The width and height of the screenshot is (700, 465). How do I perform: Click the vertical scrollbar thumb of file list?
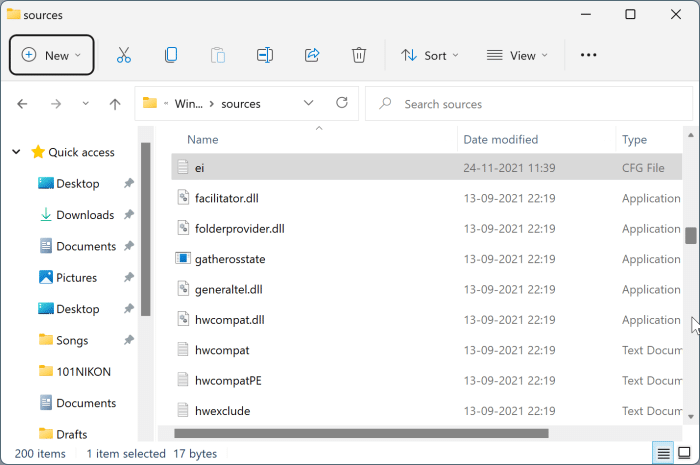click(x=691, y=235)
